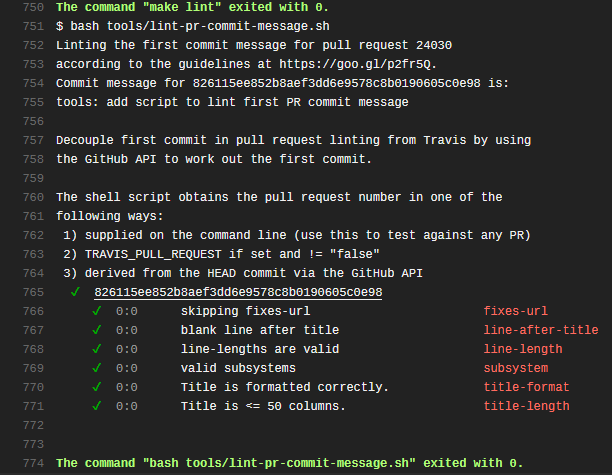Screen dimensions: 612x475
Task: Click log line number 750
Action: (x=32, y=7)
